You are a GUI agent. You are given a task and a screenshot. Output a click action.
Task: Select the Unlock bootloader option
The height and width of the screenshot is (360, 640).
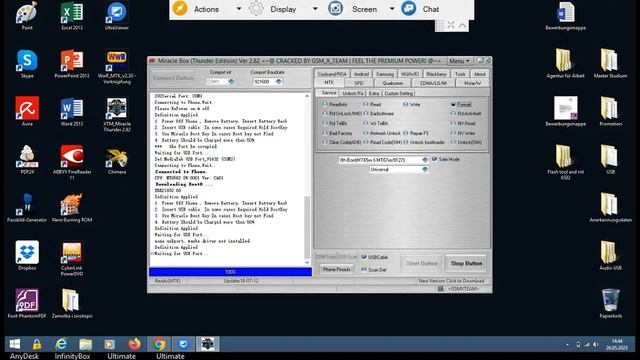424,142
